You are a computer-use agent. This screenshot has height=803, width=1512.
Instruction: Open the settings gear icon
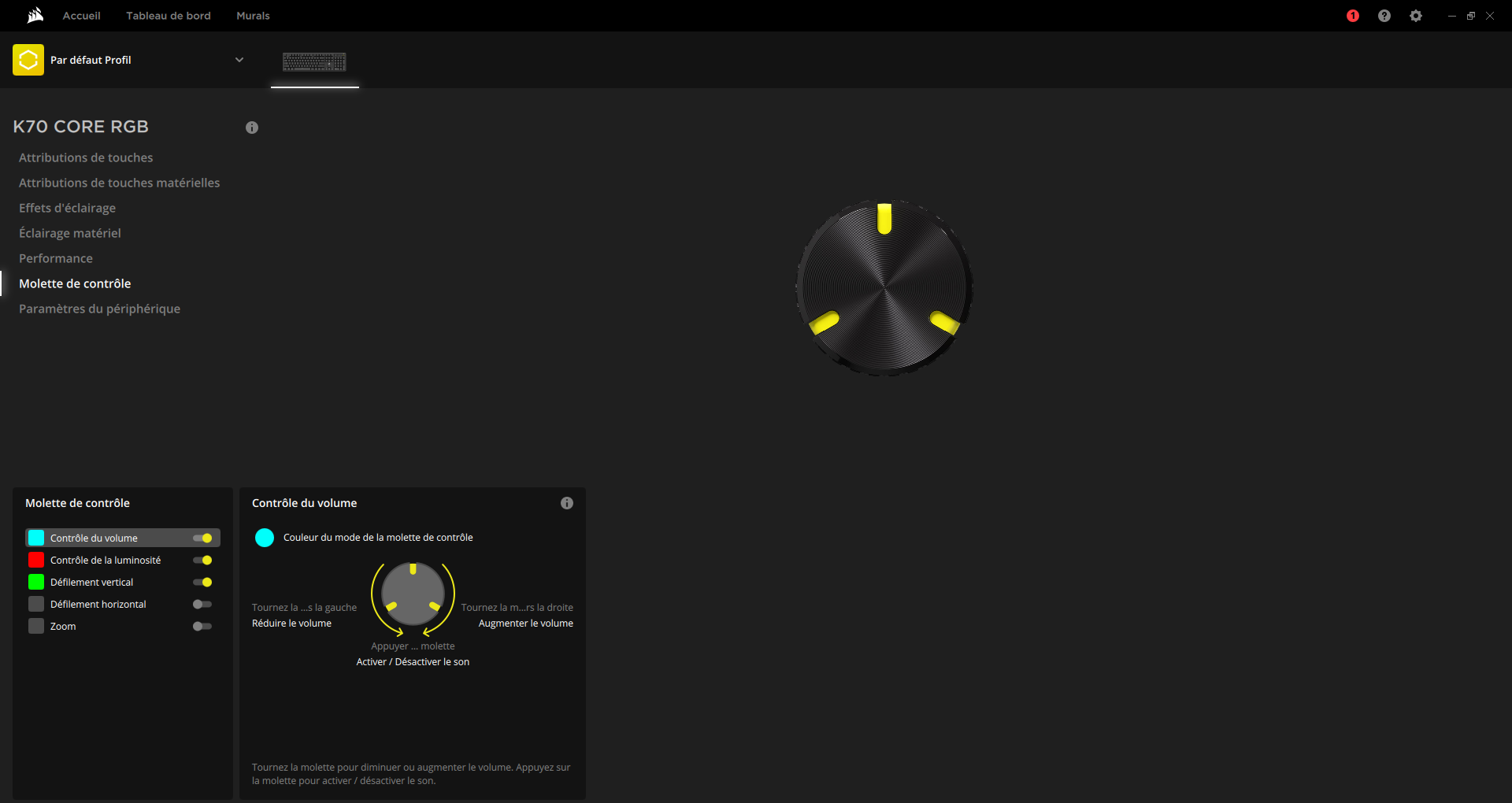[x=1416, y=16]
